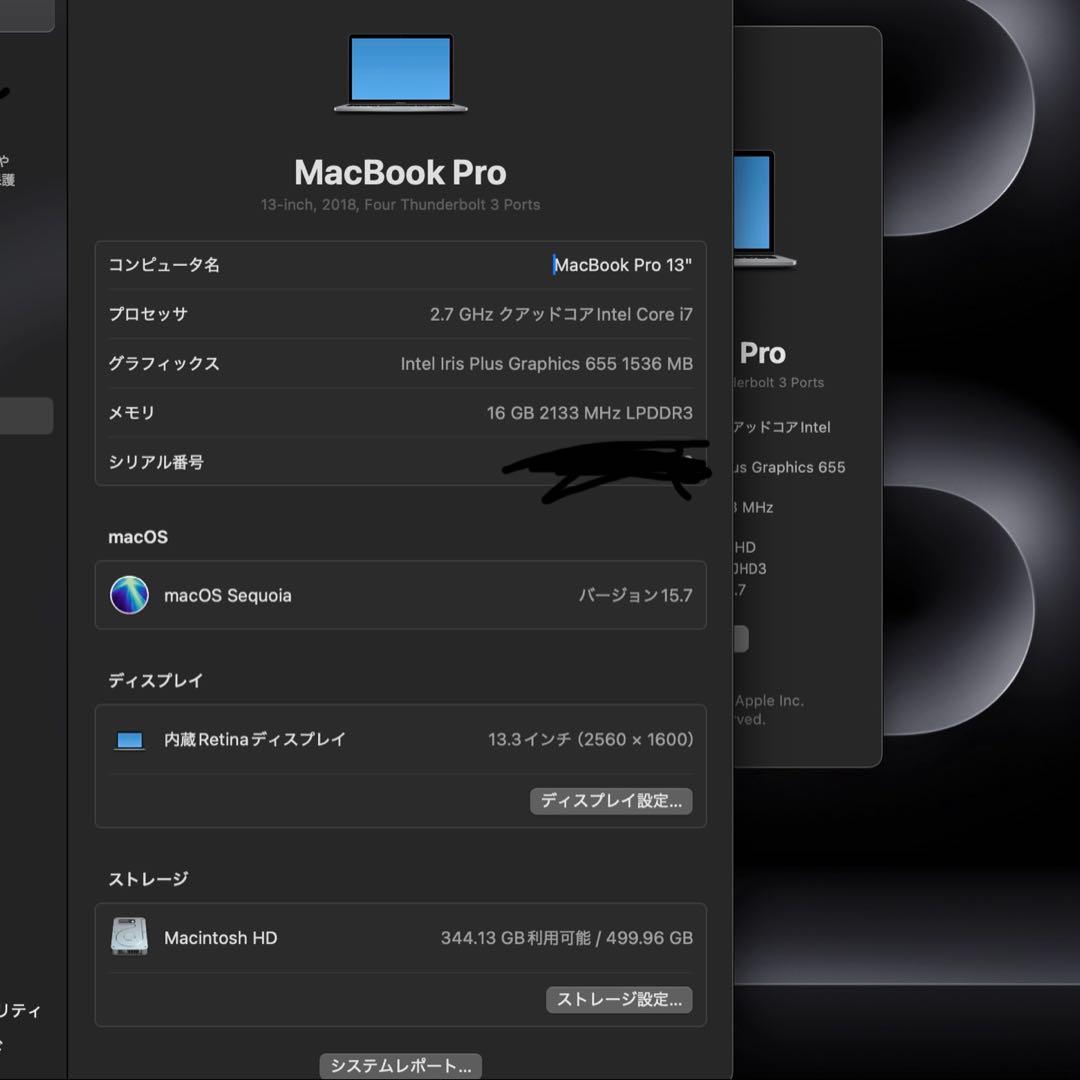Click the MacBook Pro laptop icon at top
Viewport: 1080px width, 1080px height.
(x=400, y=74)
